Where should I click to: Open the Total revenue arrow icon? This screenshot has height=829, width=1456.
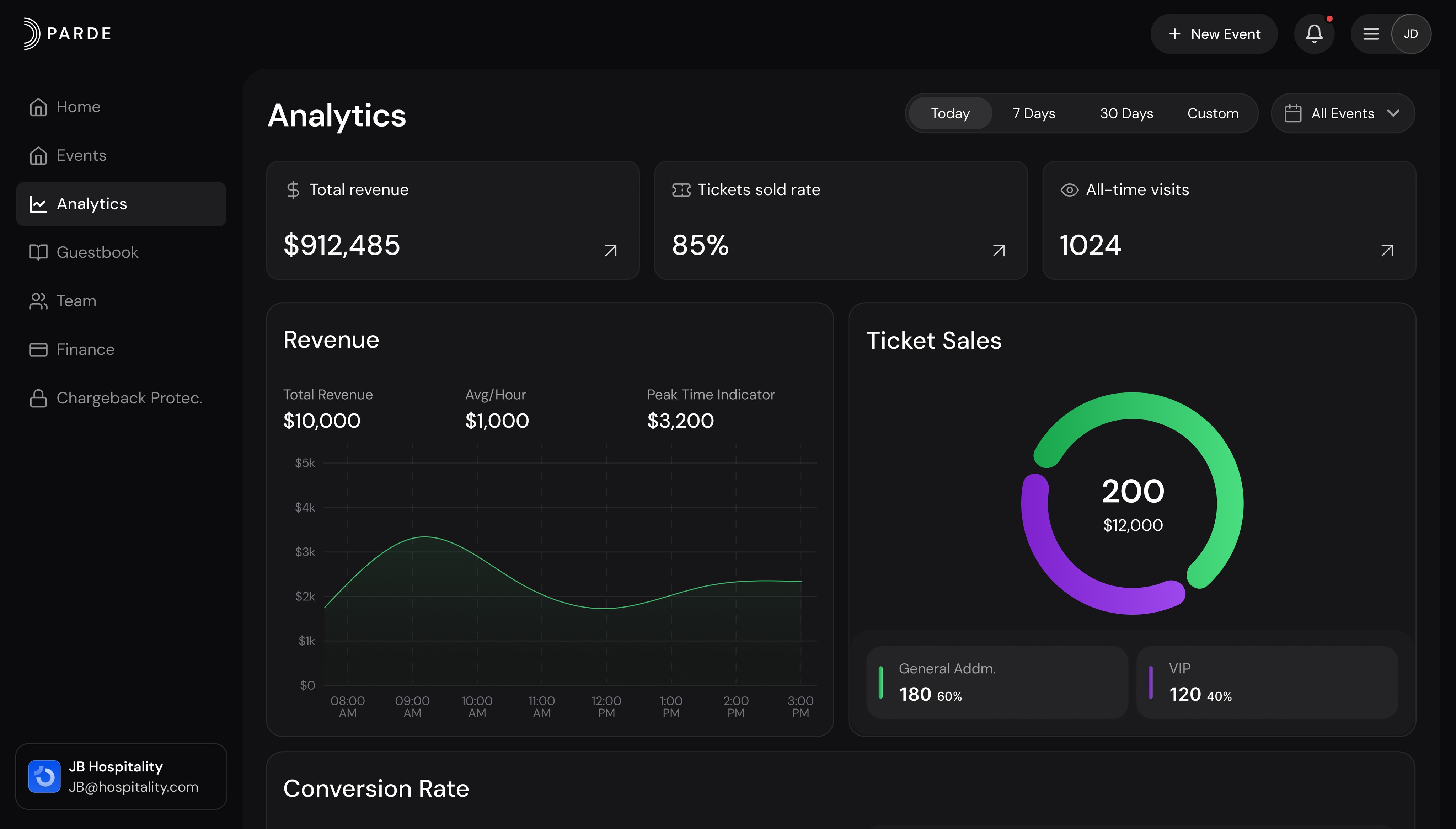(610, 251)
